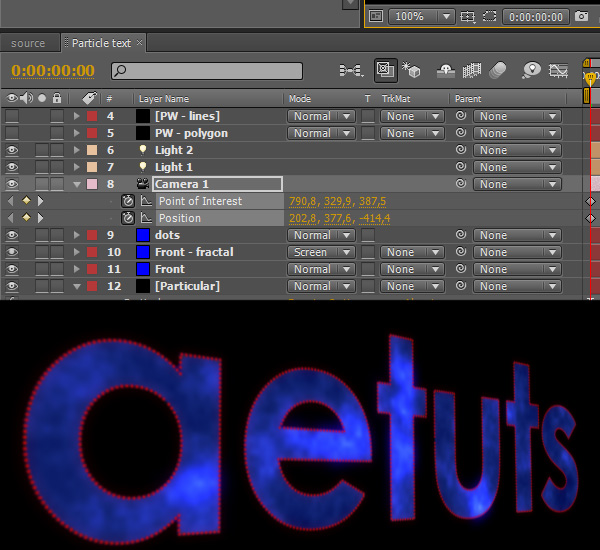The image size is (600, 550).
Task: Collapse the [Particular] layer
Action: pos(77,286)
